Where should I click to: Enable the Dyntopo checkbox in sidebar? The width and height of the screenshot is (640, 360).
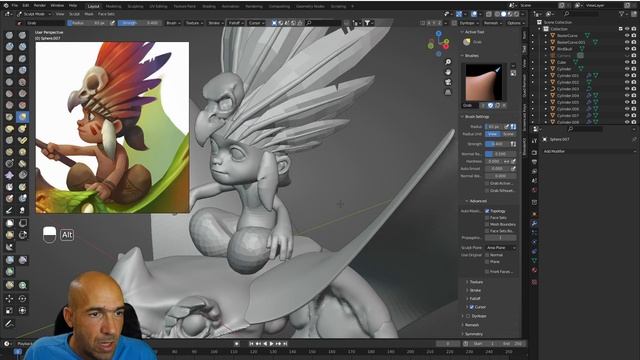(468, 316)
